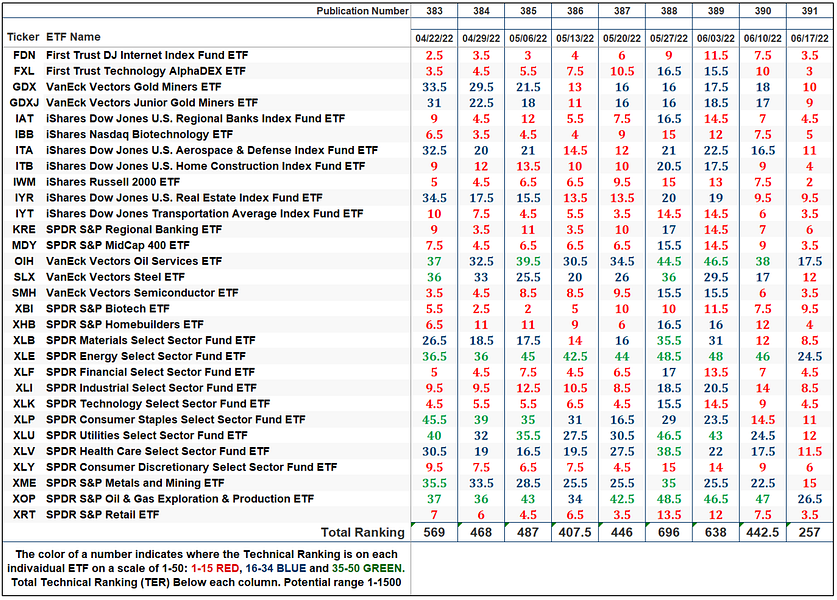The width and height of the screenshot is (837, 600).
Task: Click 'SPDR Consumer Staples Select Sector' name
Action: (176, 420)
